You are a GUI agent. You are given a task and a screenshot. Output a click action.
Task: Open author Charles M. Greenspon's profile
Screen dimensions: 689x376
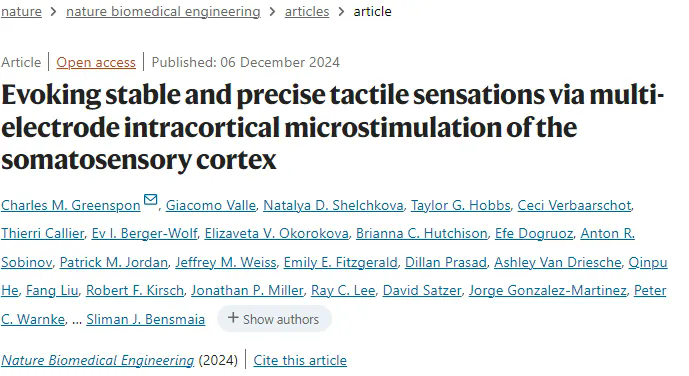point(71,205)
